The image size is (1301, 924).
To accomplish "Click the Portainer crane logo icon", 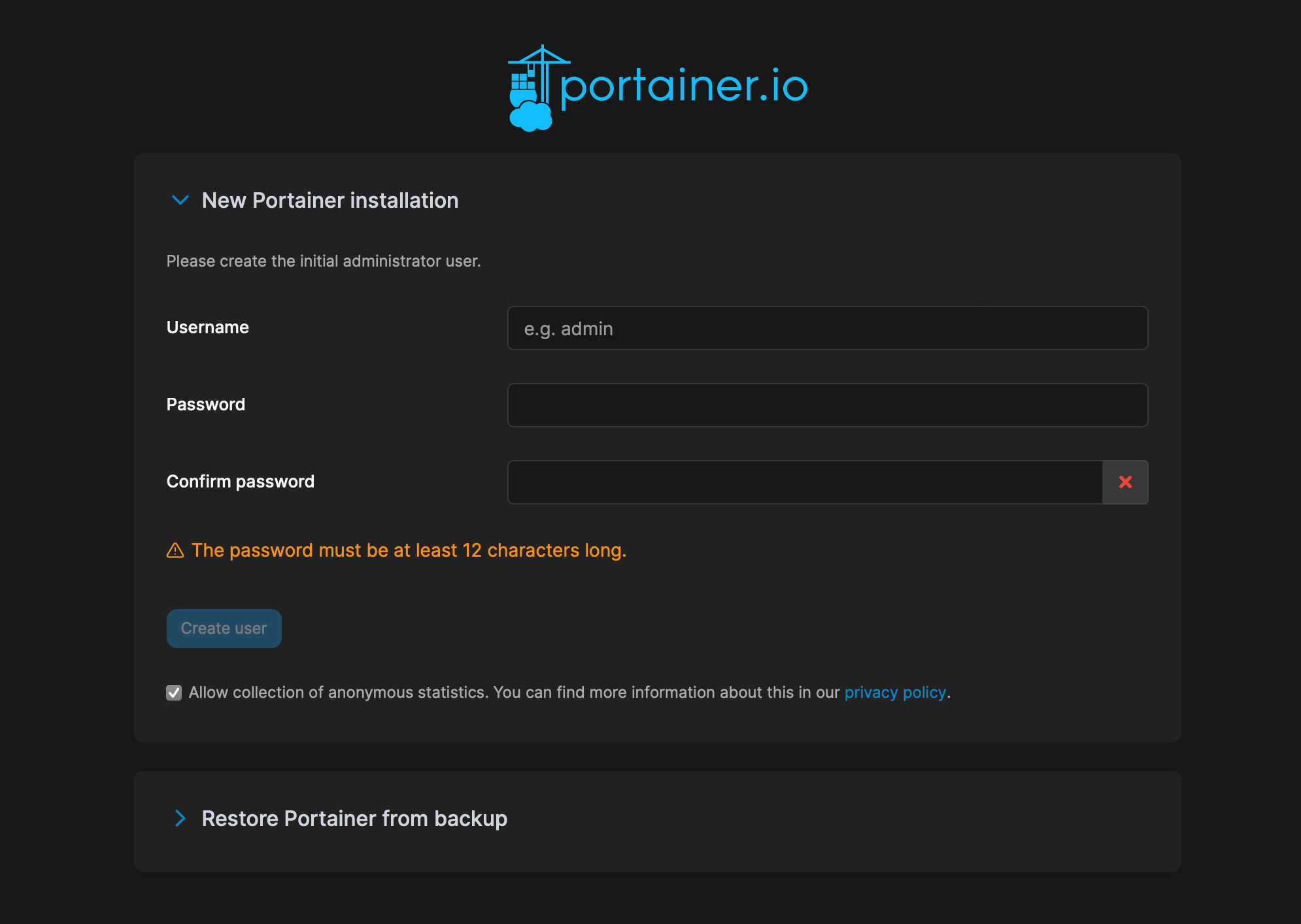I will (531, 88).
